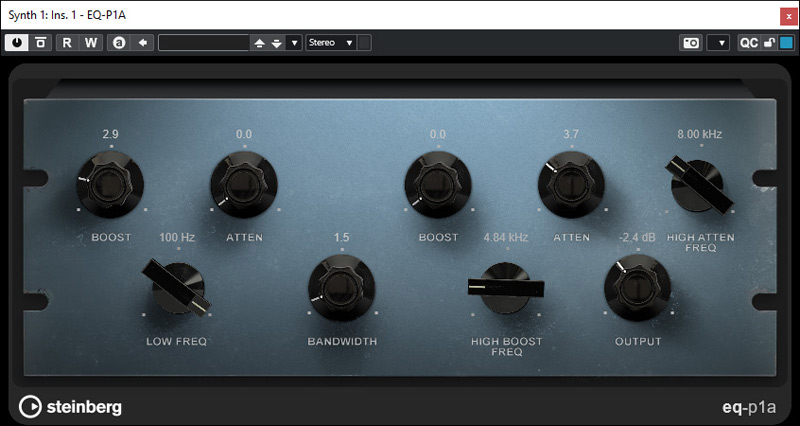
Task: Click the High Atten Freq selector knob
Action: 698,185
